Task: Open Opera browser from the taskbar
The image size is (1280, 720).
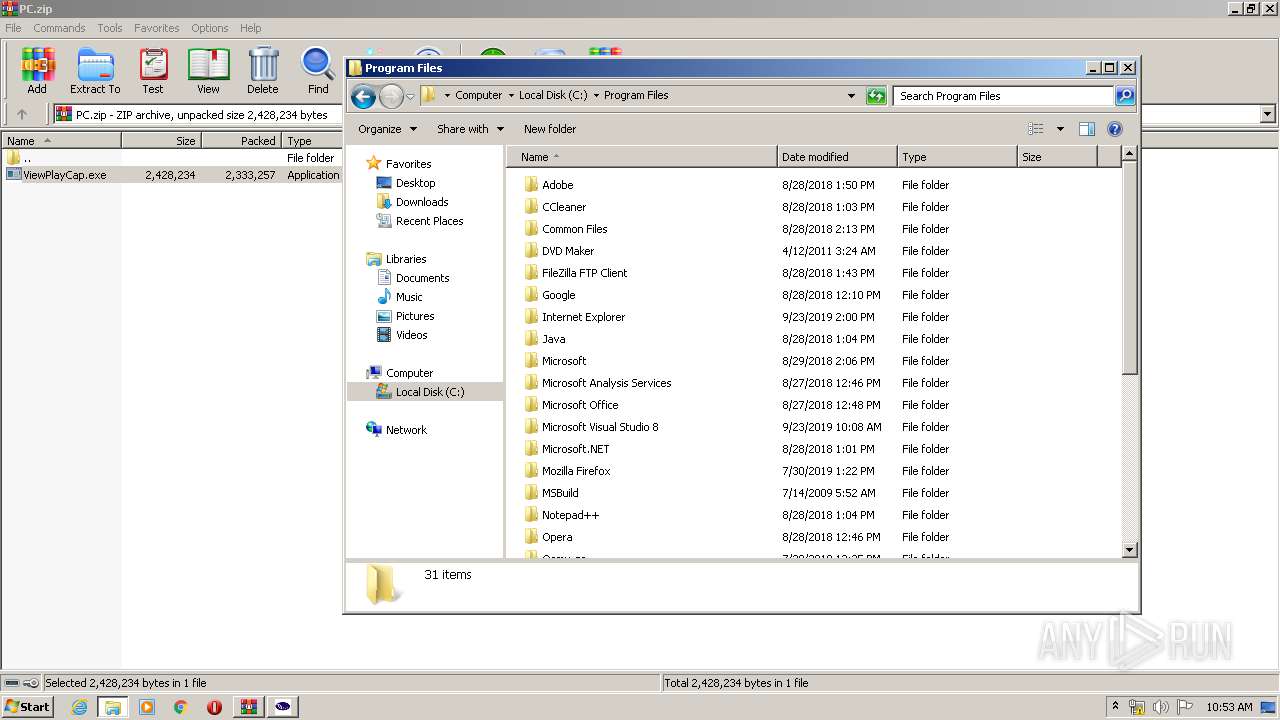Action: tap(214, 707)
